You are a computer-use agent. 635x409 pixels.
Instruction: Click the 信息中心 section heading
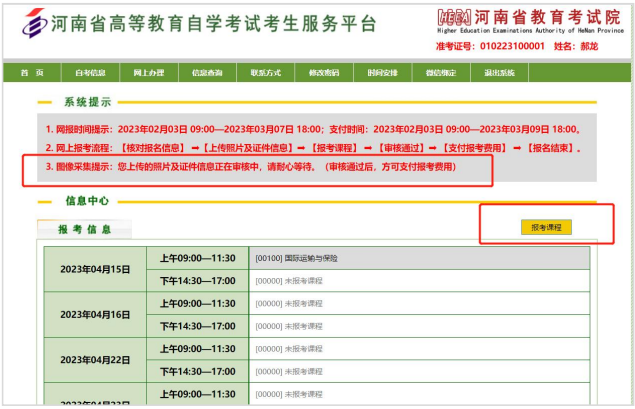87,200
